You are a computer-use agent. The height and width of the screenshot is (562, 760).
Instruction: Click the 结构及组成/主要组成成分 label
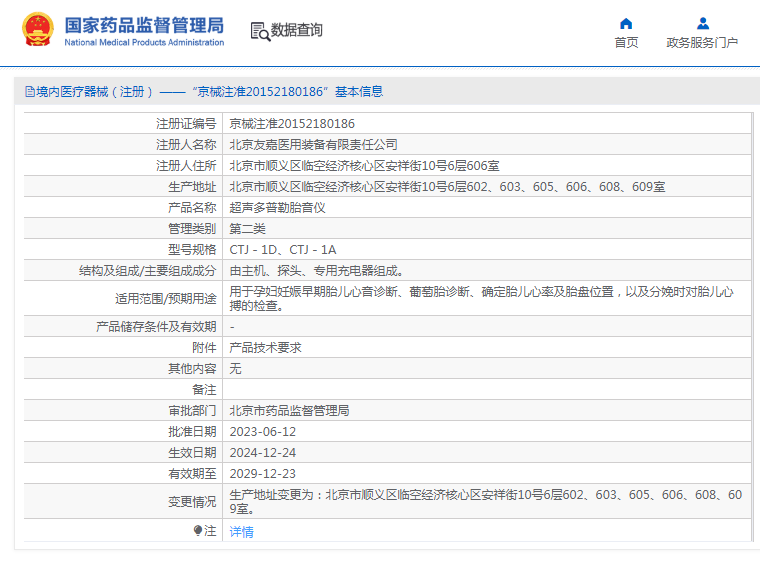147,271
